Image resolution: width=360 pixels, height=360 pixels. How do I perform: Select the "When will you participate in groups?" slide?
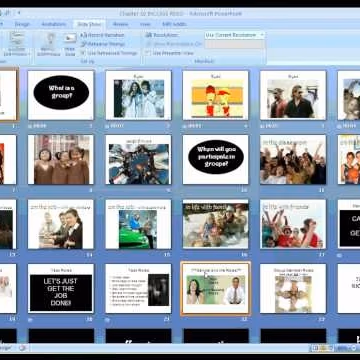216,159
